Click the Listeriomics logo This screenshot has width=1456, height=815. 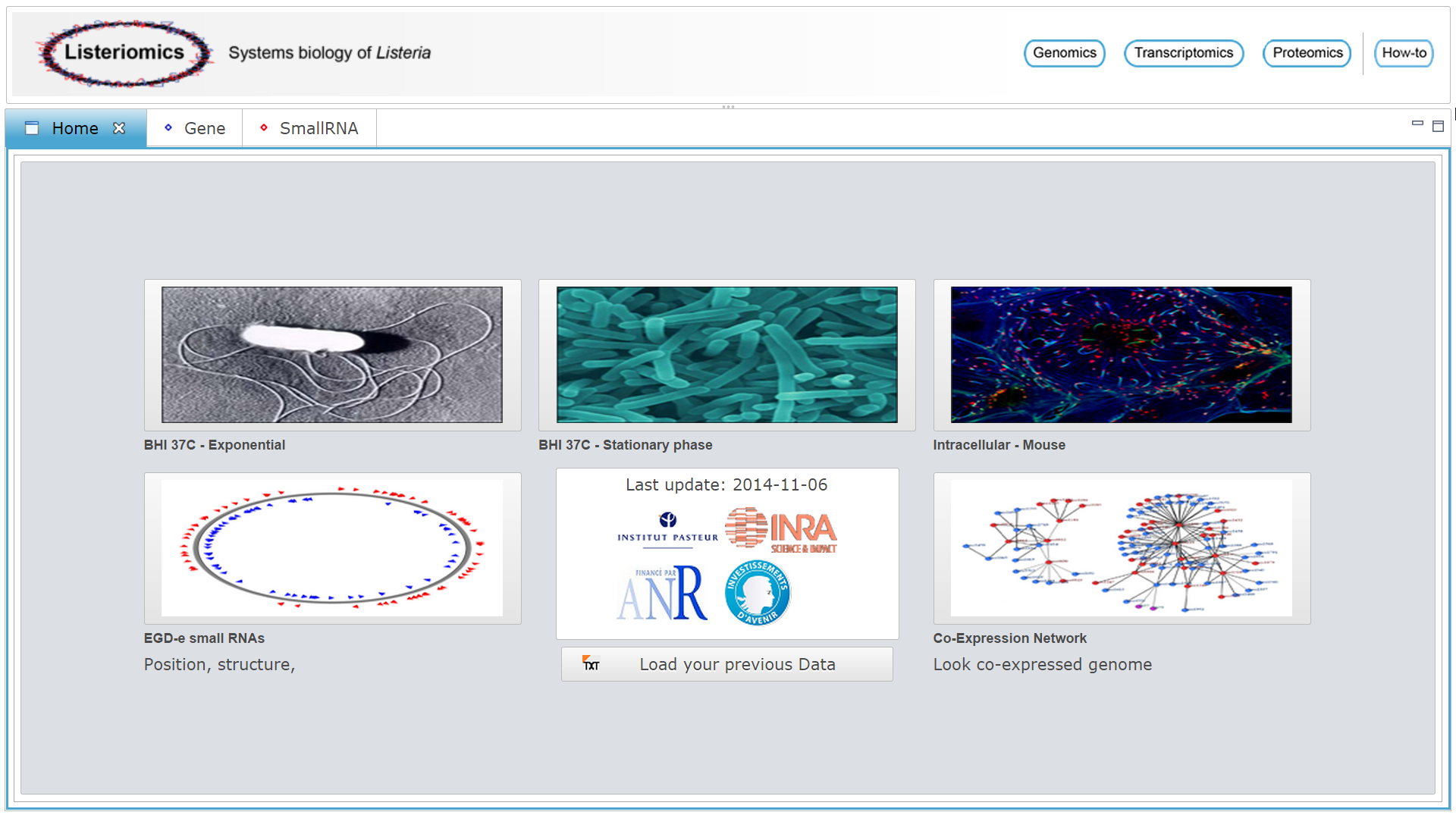pyautogui.click(x=124, y=53)
